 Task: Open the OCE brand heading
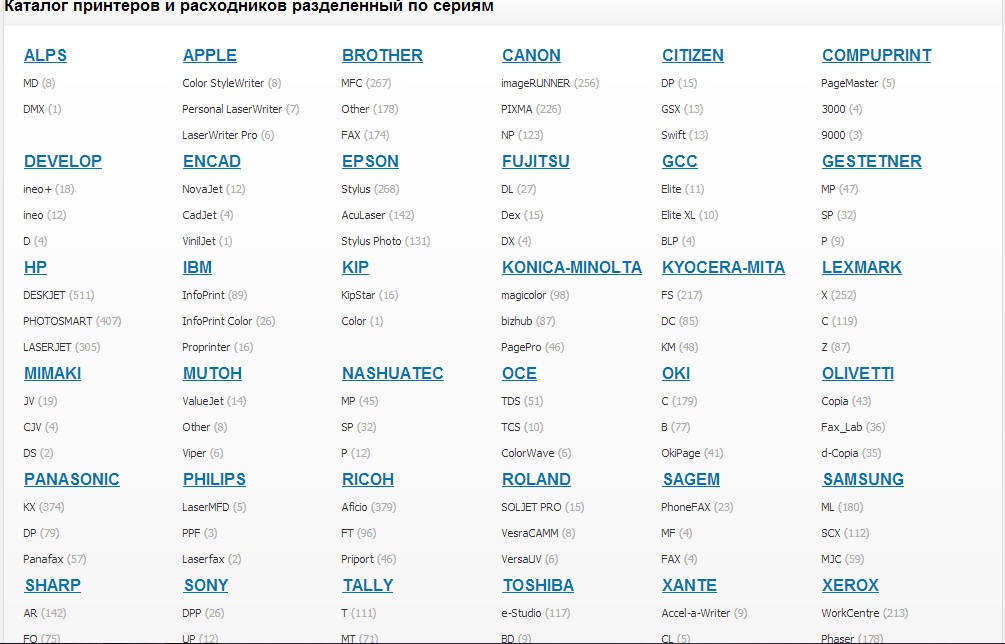point(519,374)
